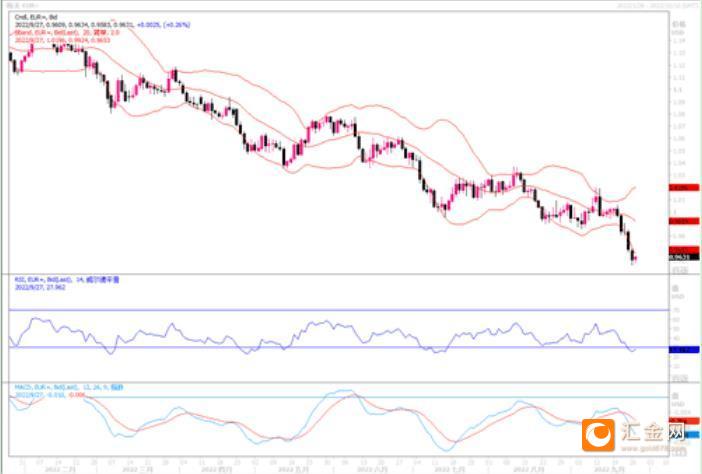Click the Cndl EUR= Bid legend label

[x=36, y=17]
